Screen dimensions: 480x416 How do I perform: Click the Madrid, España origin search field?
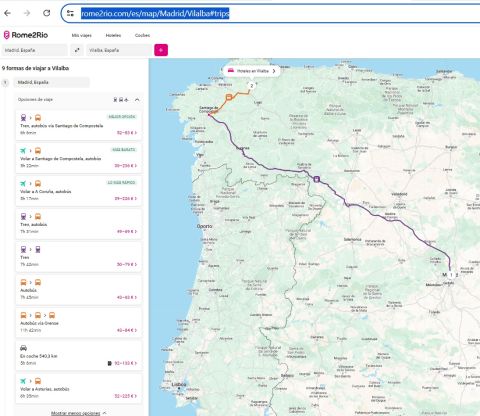34,50
